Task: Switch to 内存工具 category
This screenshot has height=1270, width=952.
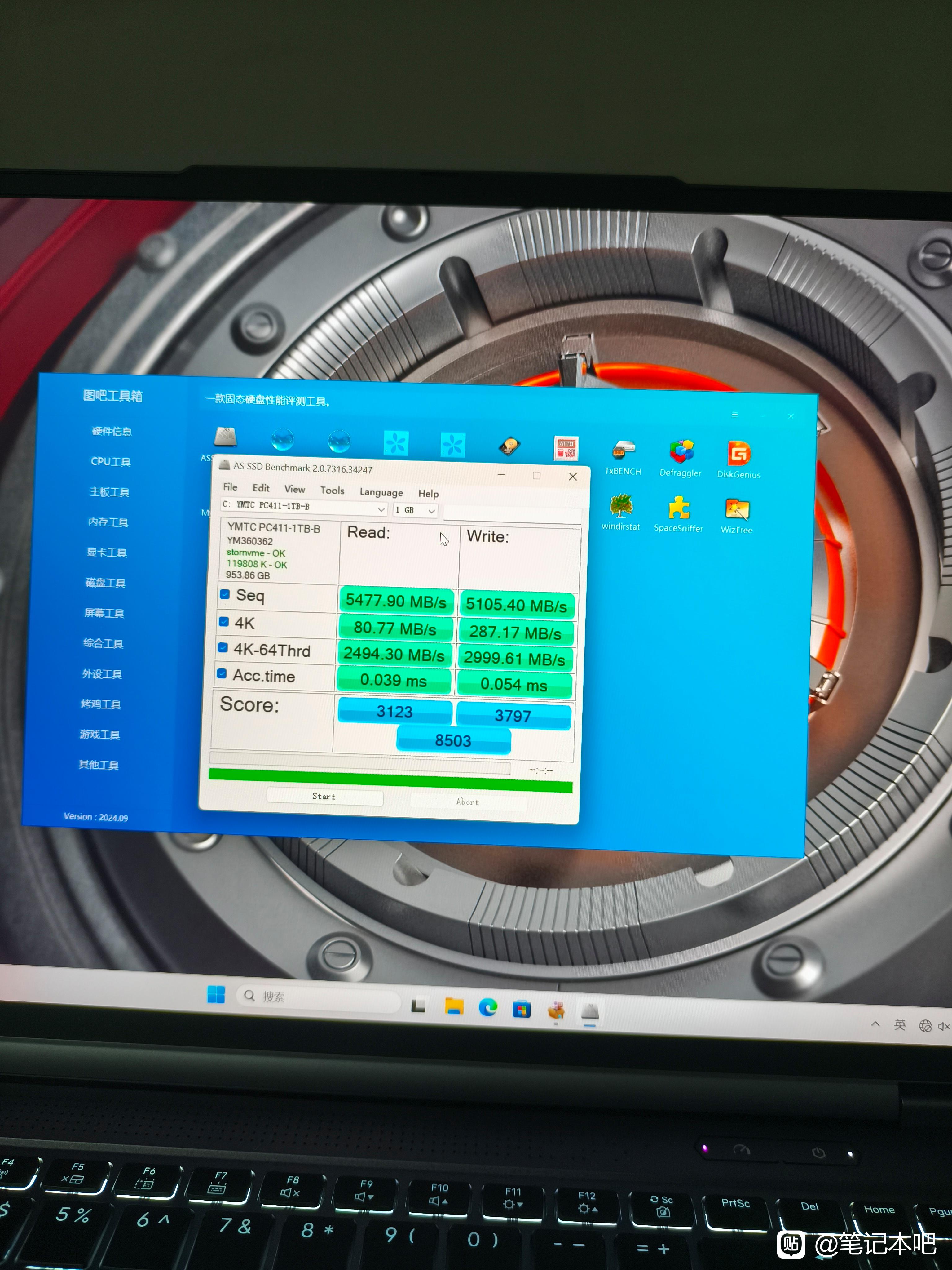Action: 108,522
